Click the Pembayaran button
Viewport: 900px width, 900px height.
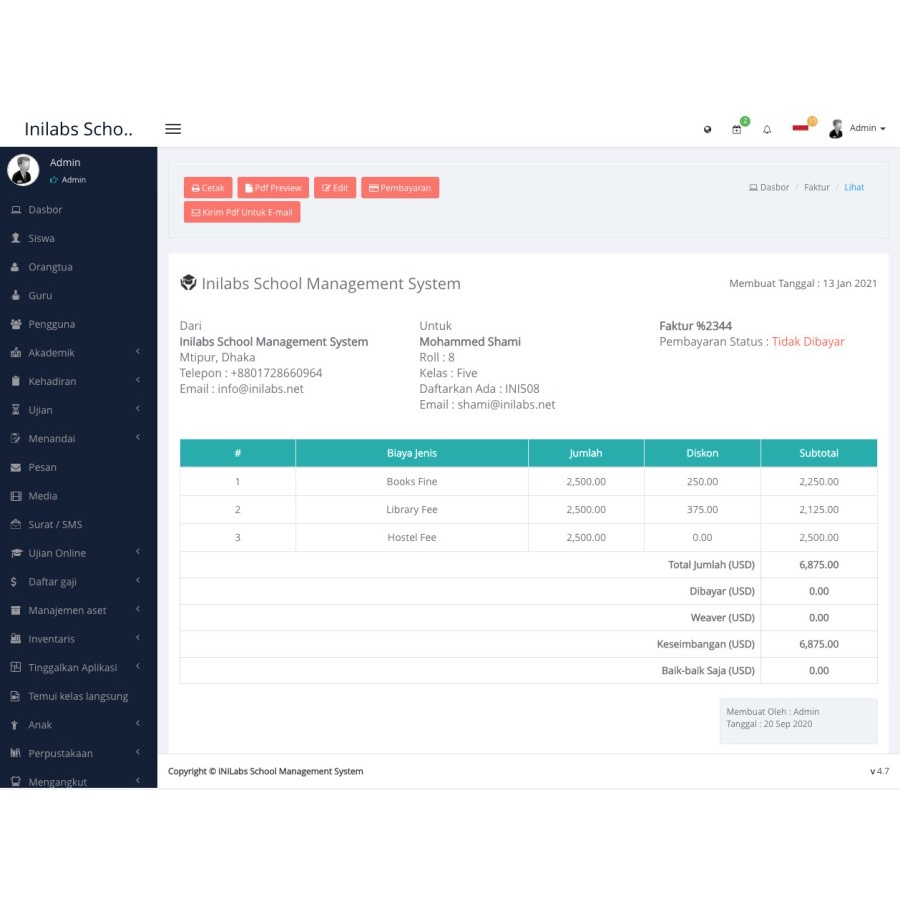click(x=400, y=187)
